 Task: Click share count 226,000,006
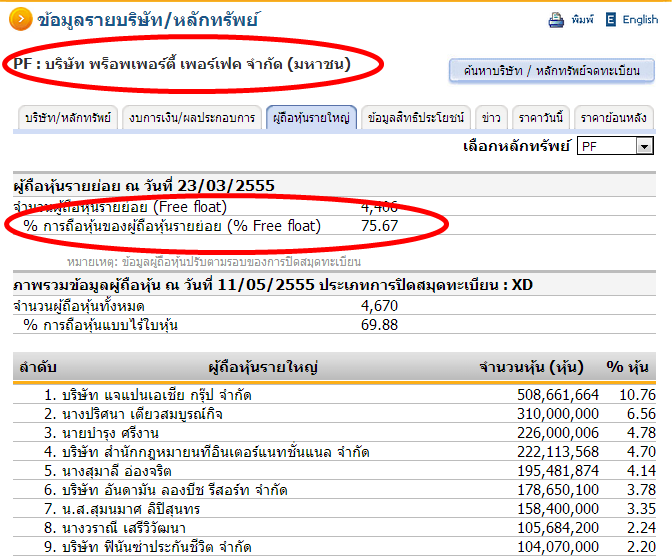(x=558, y=433)
